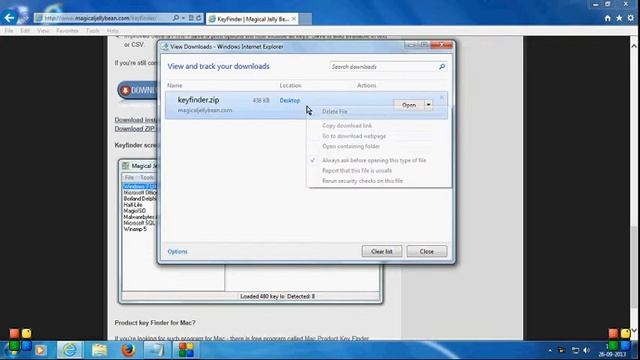Screen dimensions: 640x360
Task: Open the address bar autocomplete dropdown arrow
Action: [183, 18]
